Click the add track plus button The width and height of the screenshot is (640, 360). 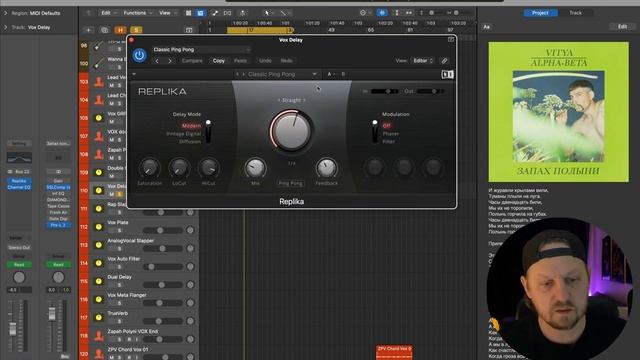coord(88,30)
